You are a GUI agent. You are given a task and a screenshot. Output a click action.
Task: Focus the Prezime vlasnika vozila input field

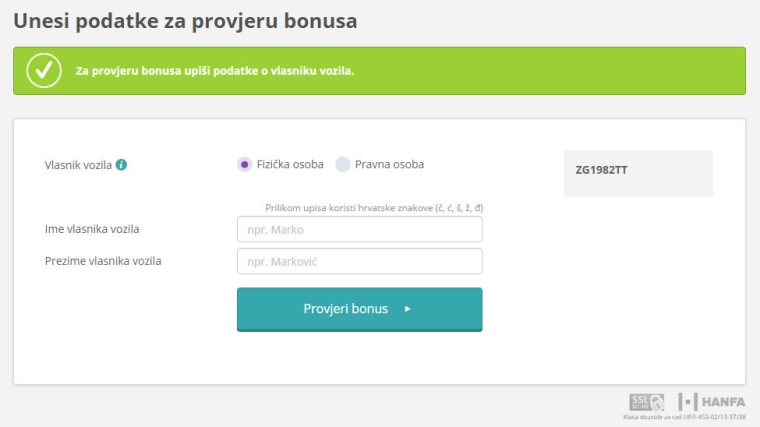(x=360, y=261)
